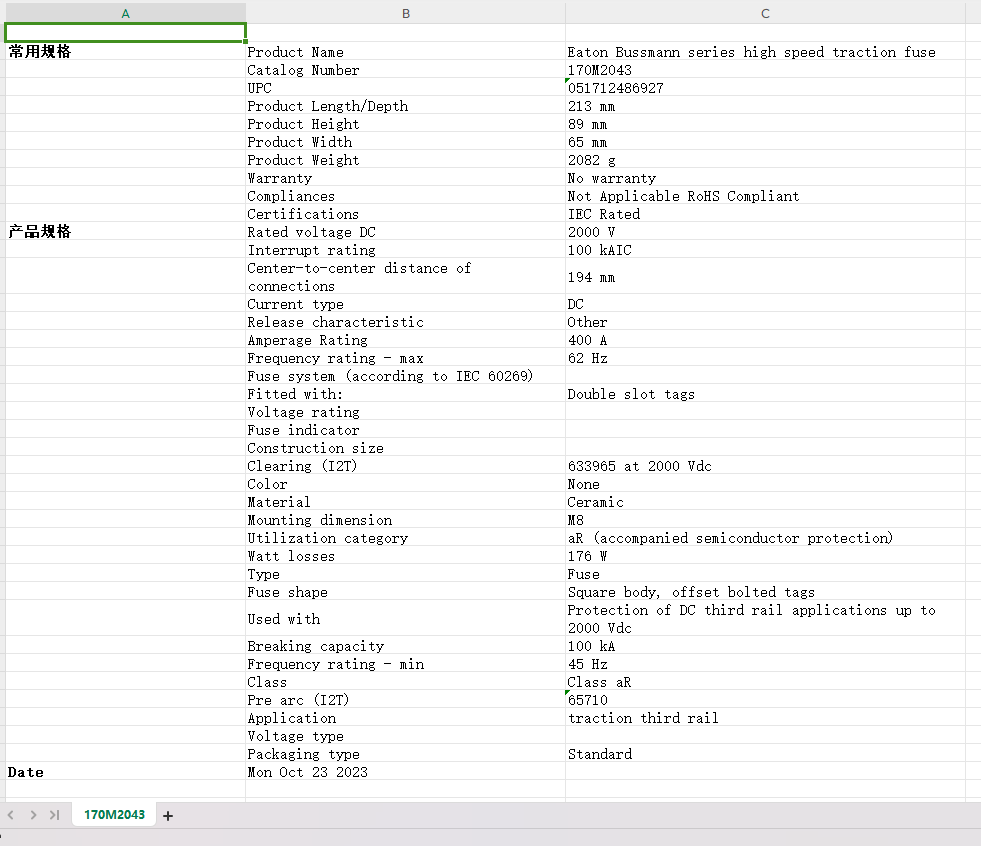The width and height of the screenshot is (981, 846).
Task: Go to next sheet tab arrow
Action: (x=33, y=815)
